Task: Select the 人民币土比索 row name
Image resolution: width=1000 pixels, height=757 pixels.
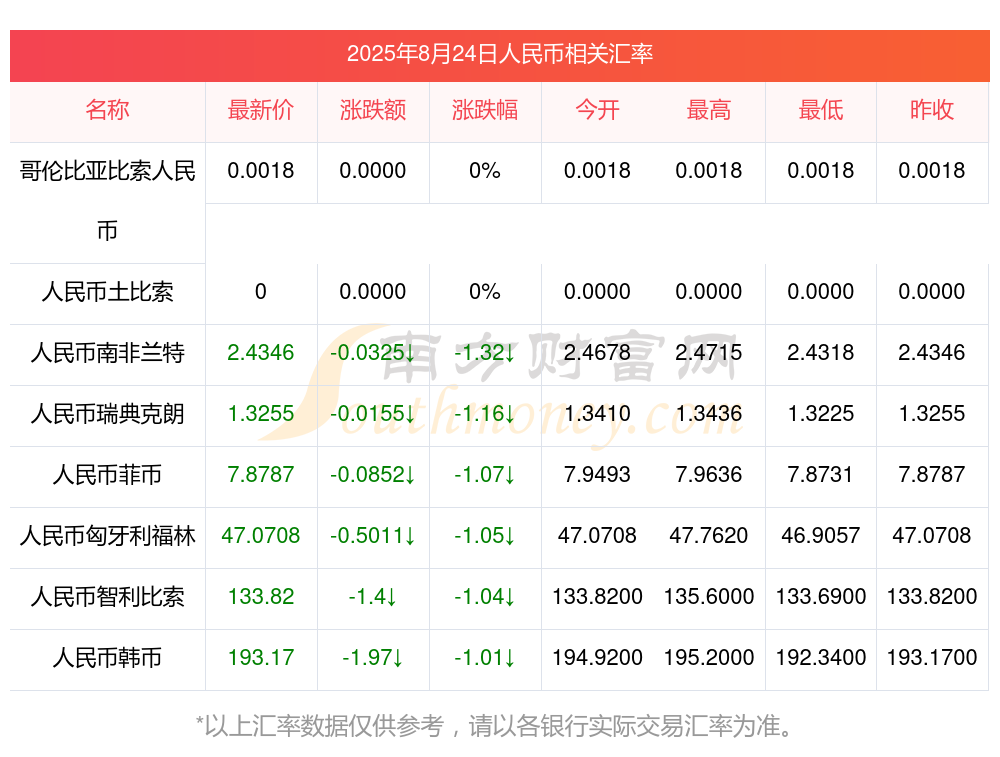Action: [x=107, y=292]
